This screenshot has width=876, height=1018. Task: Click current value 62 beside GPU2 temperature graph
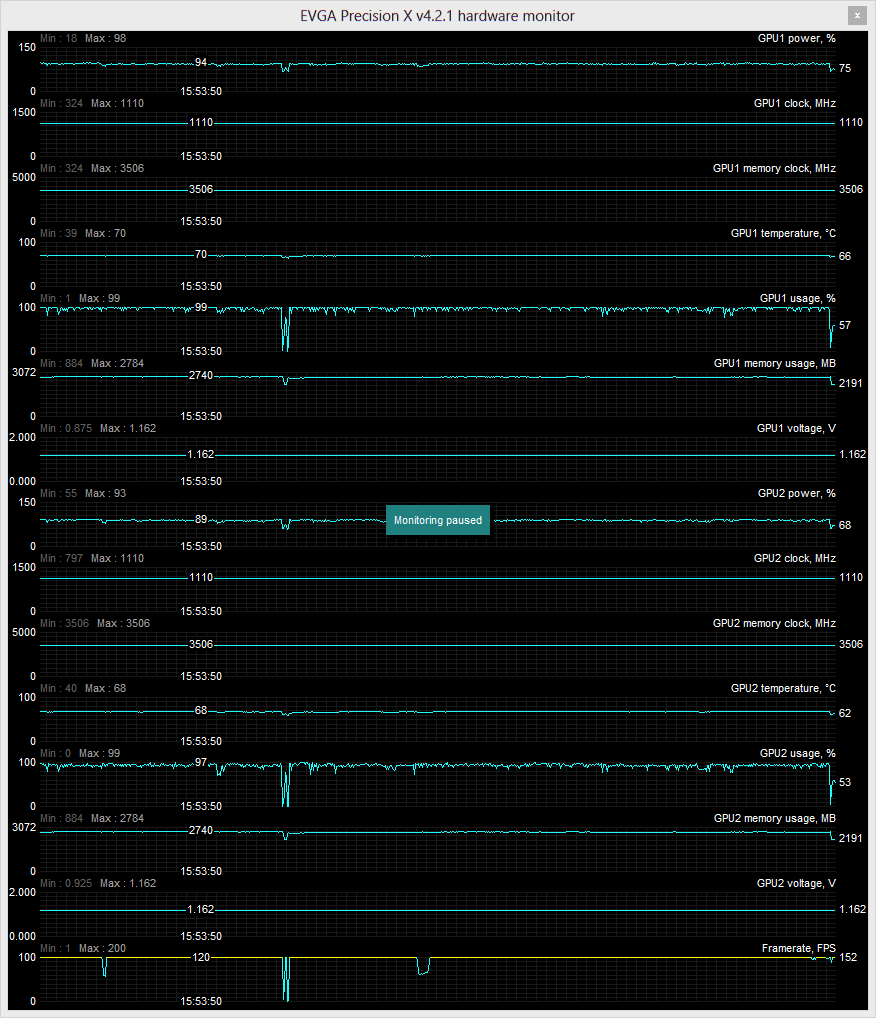[845, 714]
